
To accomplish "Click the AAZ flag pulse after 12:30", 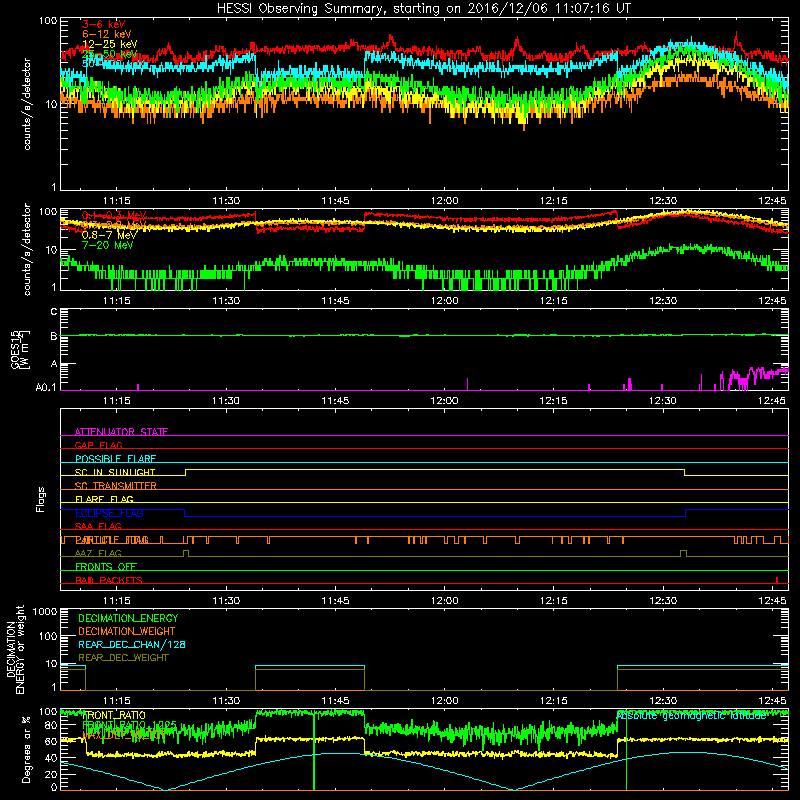I will click(x=684, y=554).
